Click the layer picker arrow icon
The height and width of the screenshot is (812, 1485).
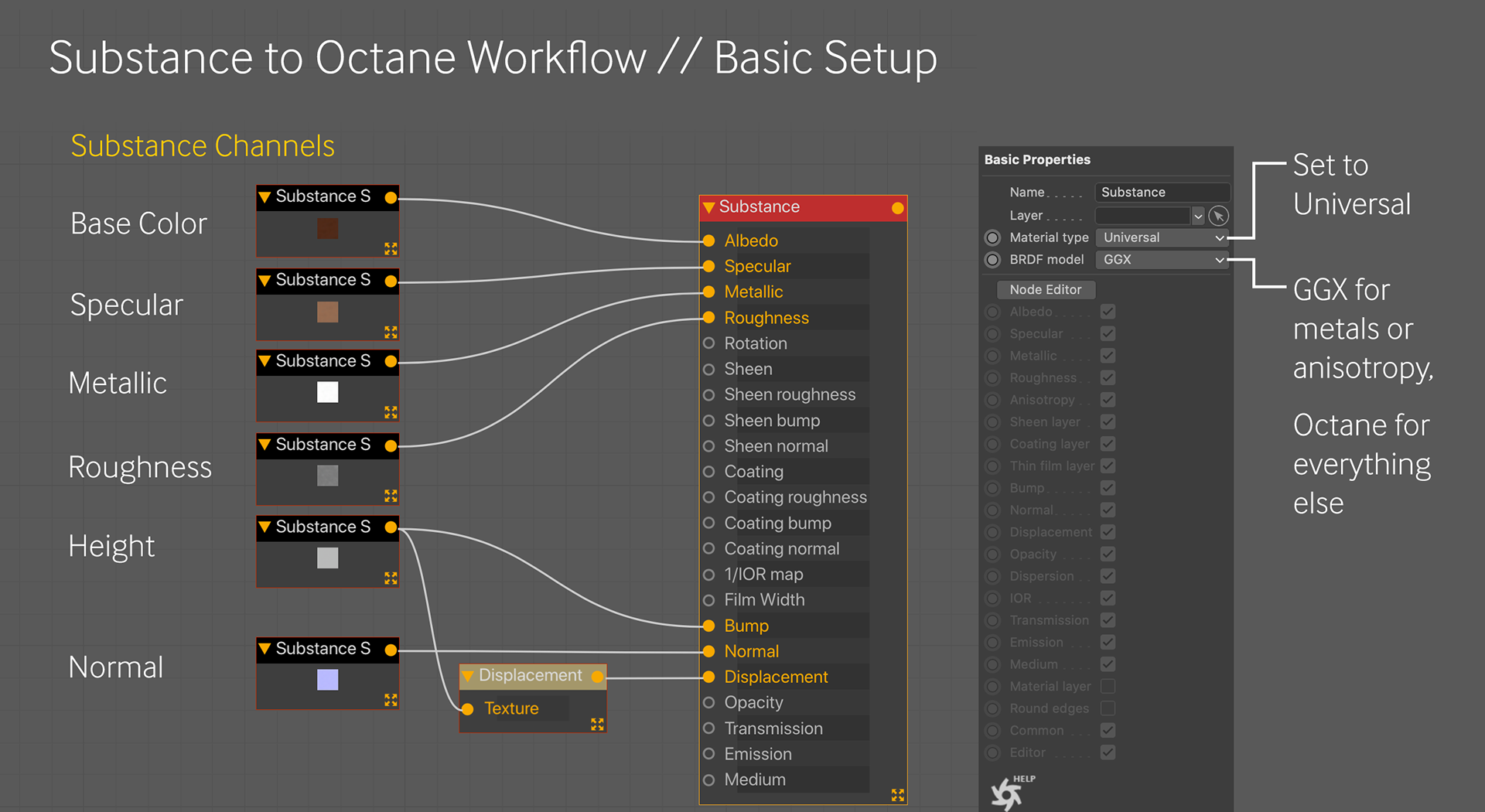pyautogui.click(x=1218, y=216)
